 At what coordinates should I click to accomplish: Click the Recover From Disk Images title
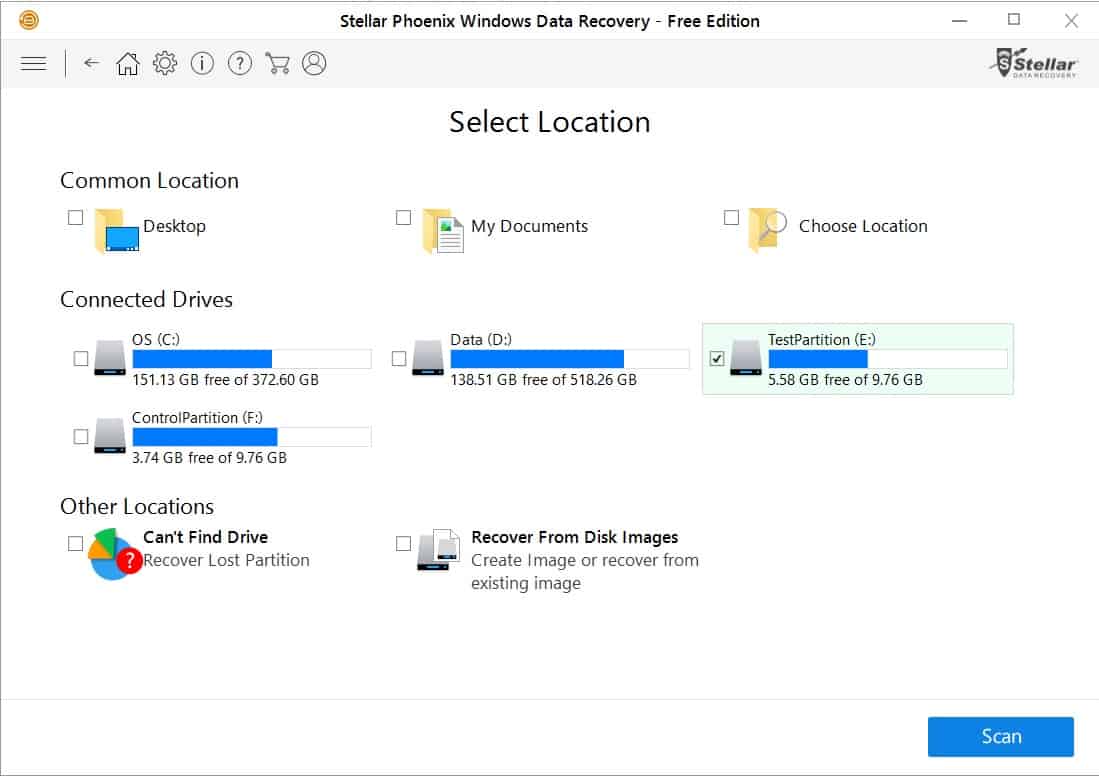click(x=575, y=537)
